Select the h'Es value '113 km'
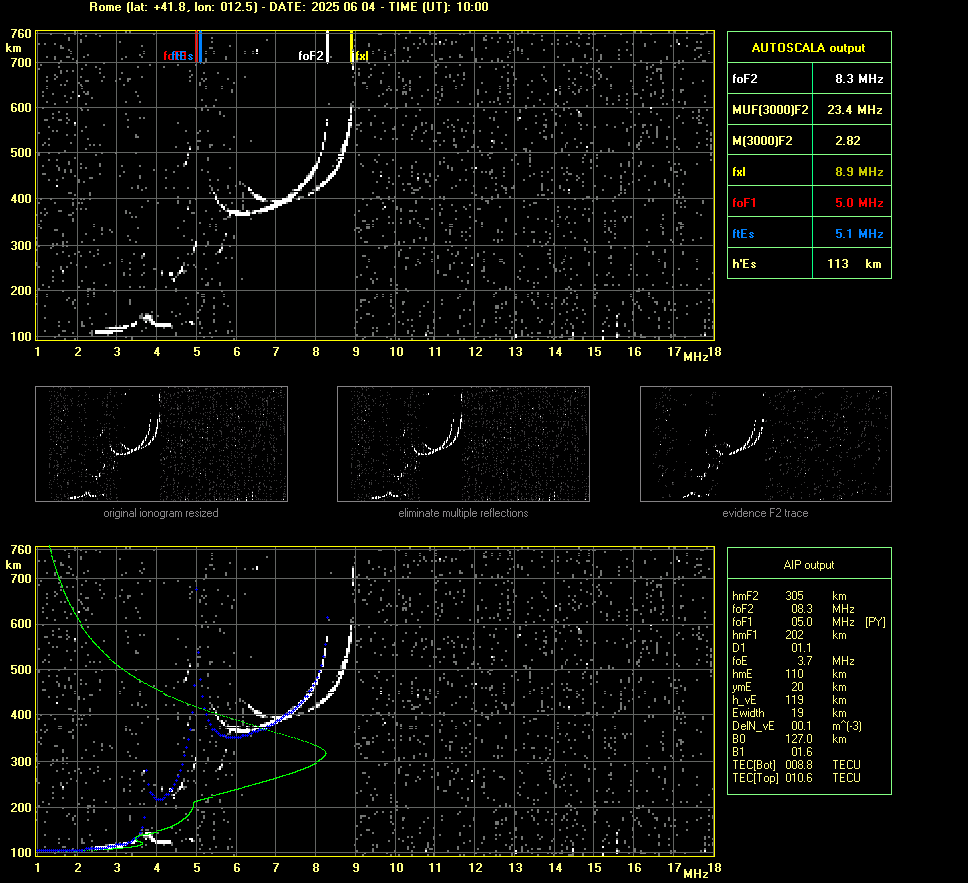The width and height of the screenshot is (968, 883). pos(854,264)
